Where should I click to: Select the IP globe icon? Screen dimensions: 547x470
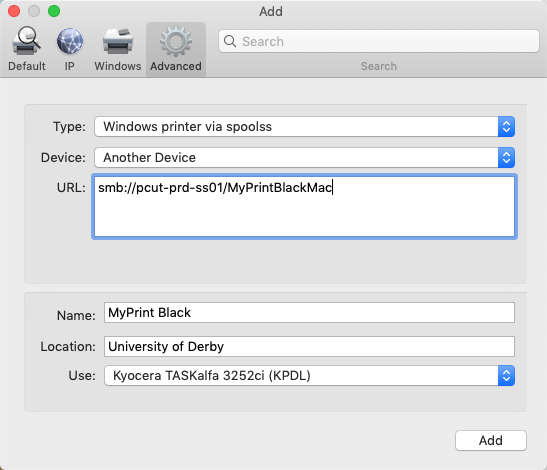pyautogui.click(x=70, y=41)
